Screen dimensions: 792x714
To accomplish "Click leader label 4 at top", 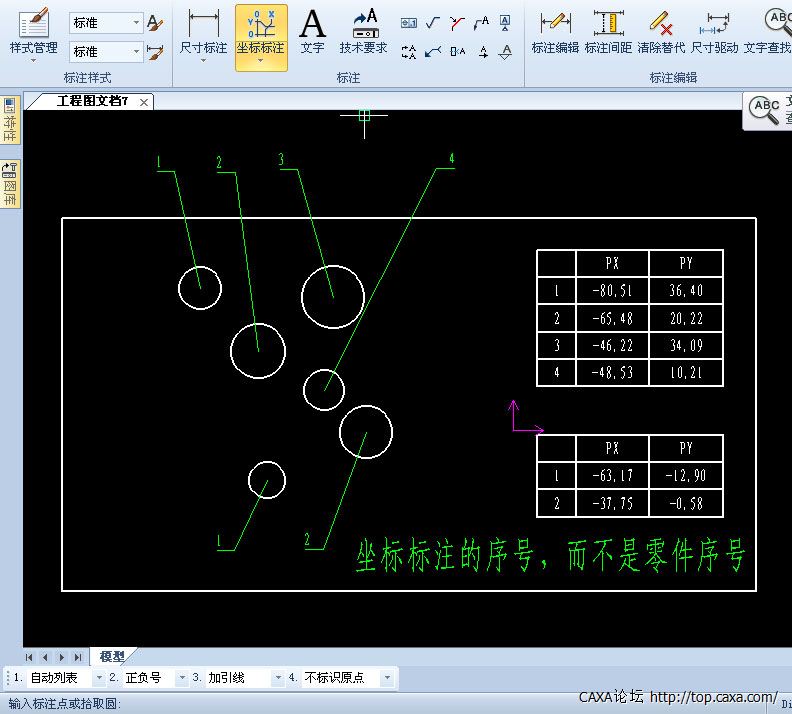I will 452,159.
